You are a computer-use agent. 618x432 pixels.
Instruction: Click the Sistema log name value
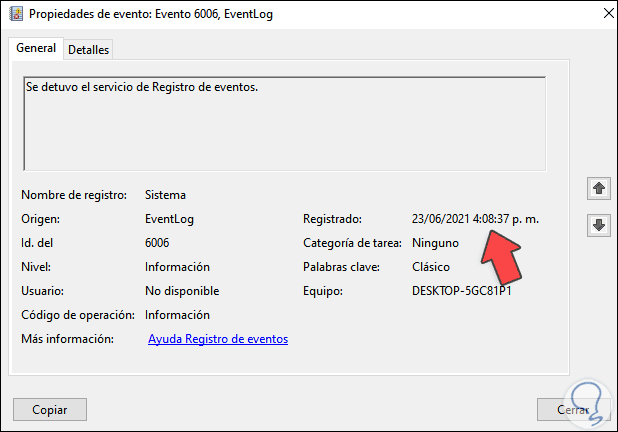[165, 195]
